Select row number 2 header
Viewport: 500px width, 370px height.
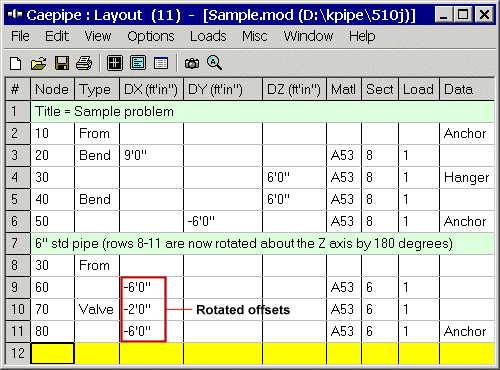[18, 133]
